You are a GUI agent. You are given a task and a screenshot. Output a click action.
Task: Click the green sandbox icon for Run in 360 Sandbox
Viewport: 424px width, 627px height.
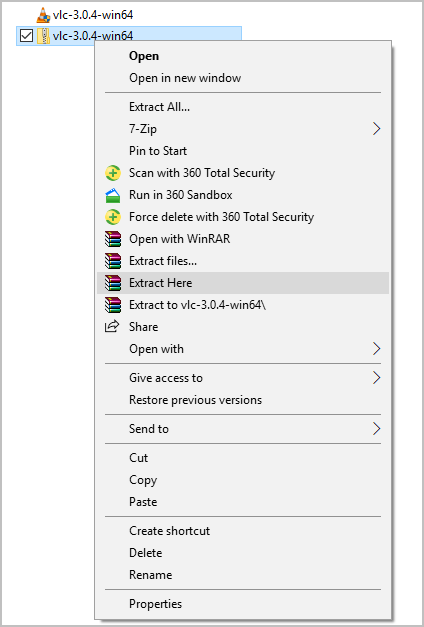click(113, 195)
